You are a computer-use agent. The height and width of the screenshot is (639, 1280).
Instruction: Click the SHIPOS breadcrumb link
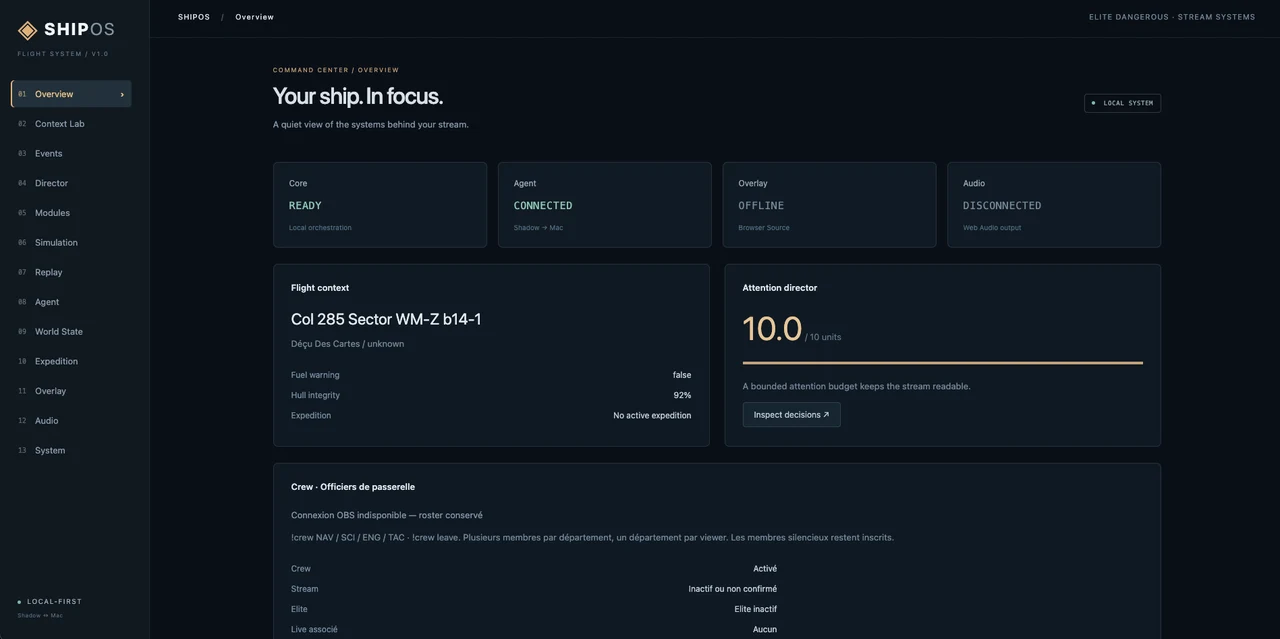click(194, 17)
